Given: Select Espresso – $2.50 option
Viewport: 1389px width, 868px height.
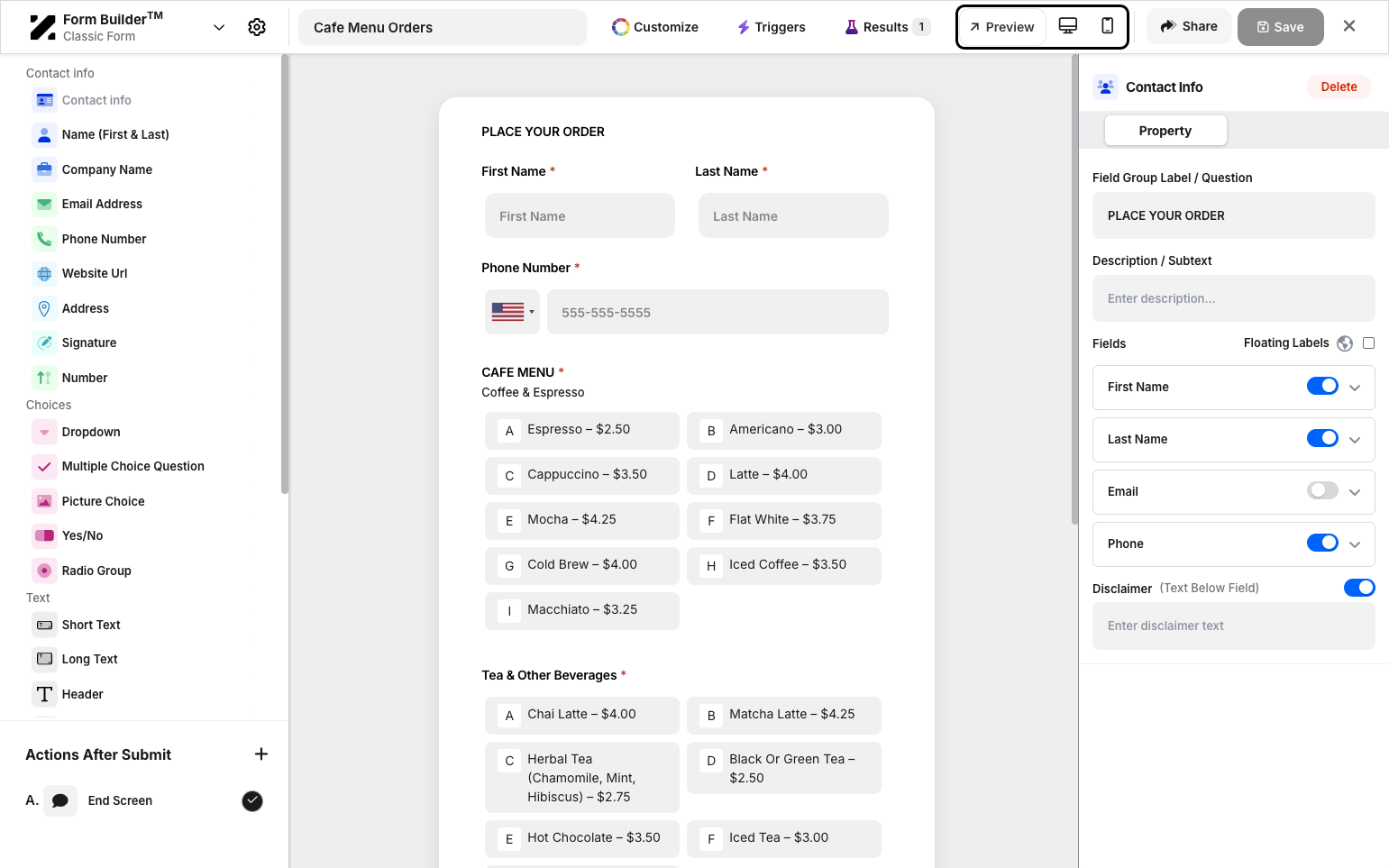Looking at the screenshot, I should coord(582,430).
